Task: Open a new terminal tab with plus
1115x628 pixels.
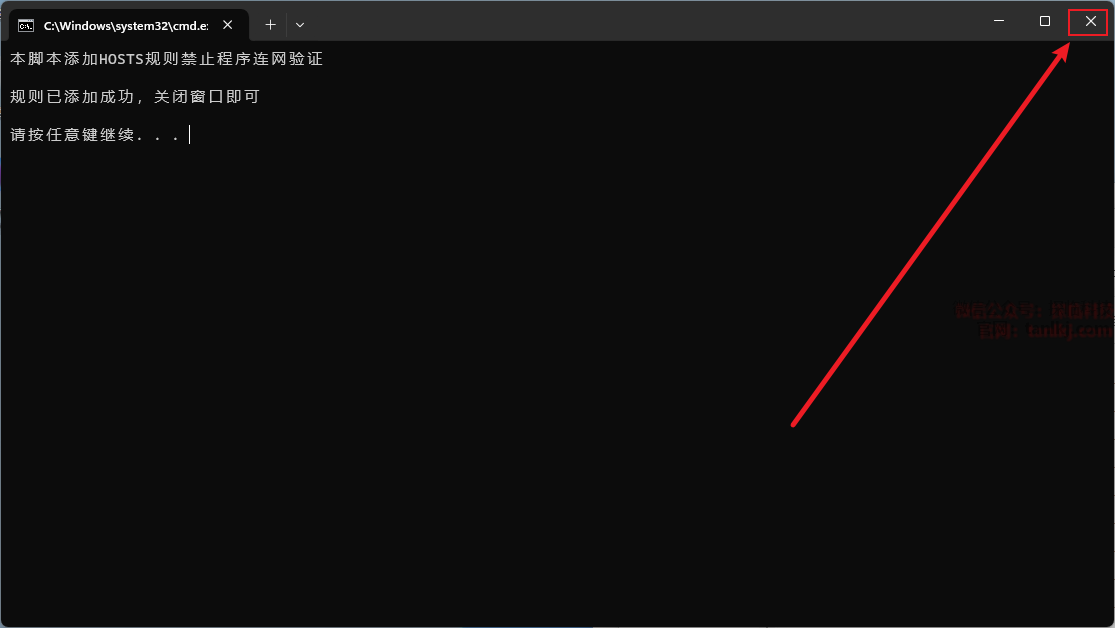Action: click(270, 25)
